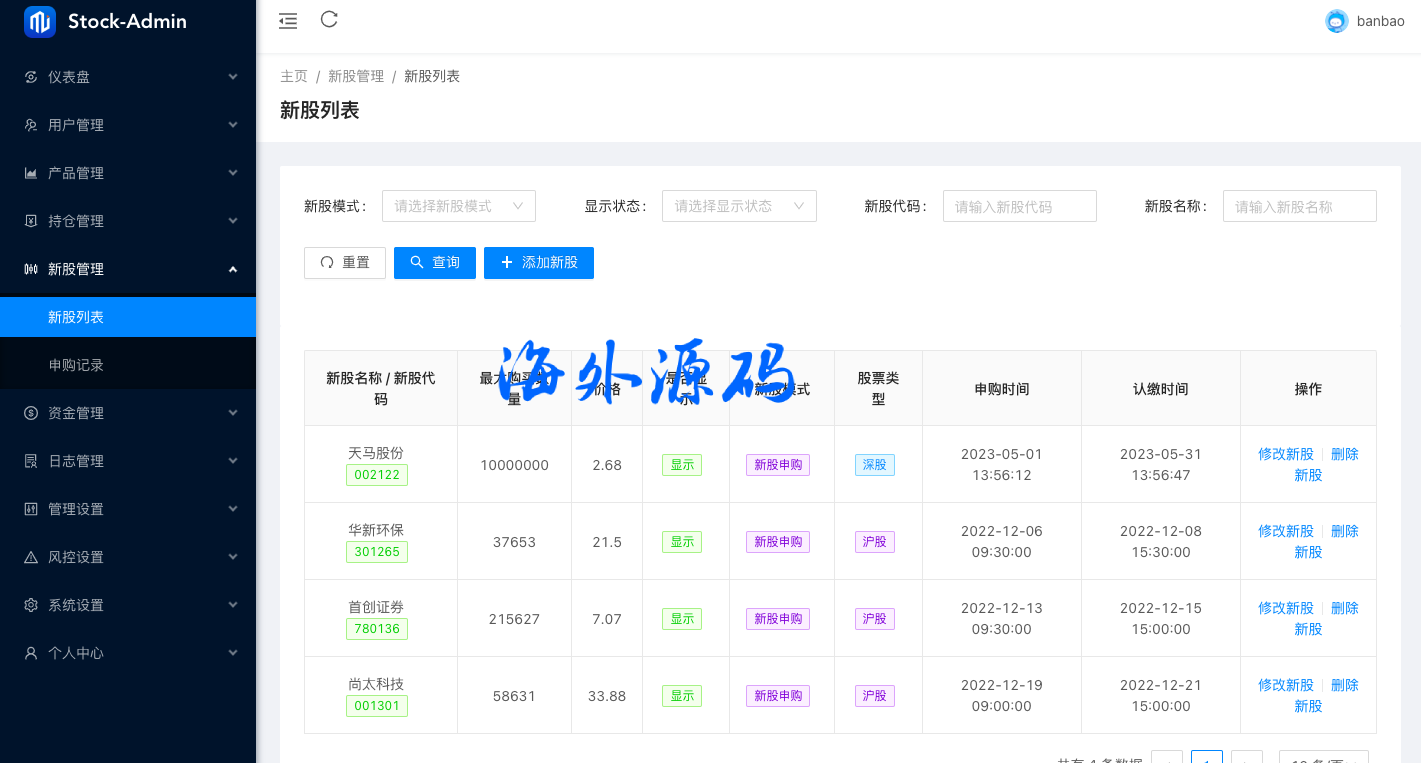Focus the 新股代码 input field
Image resolution: width=1421 pixels, height=763 pixels.
click(x=1019, y=206)
